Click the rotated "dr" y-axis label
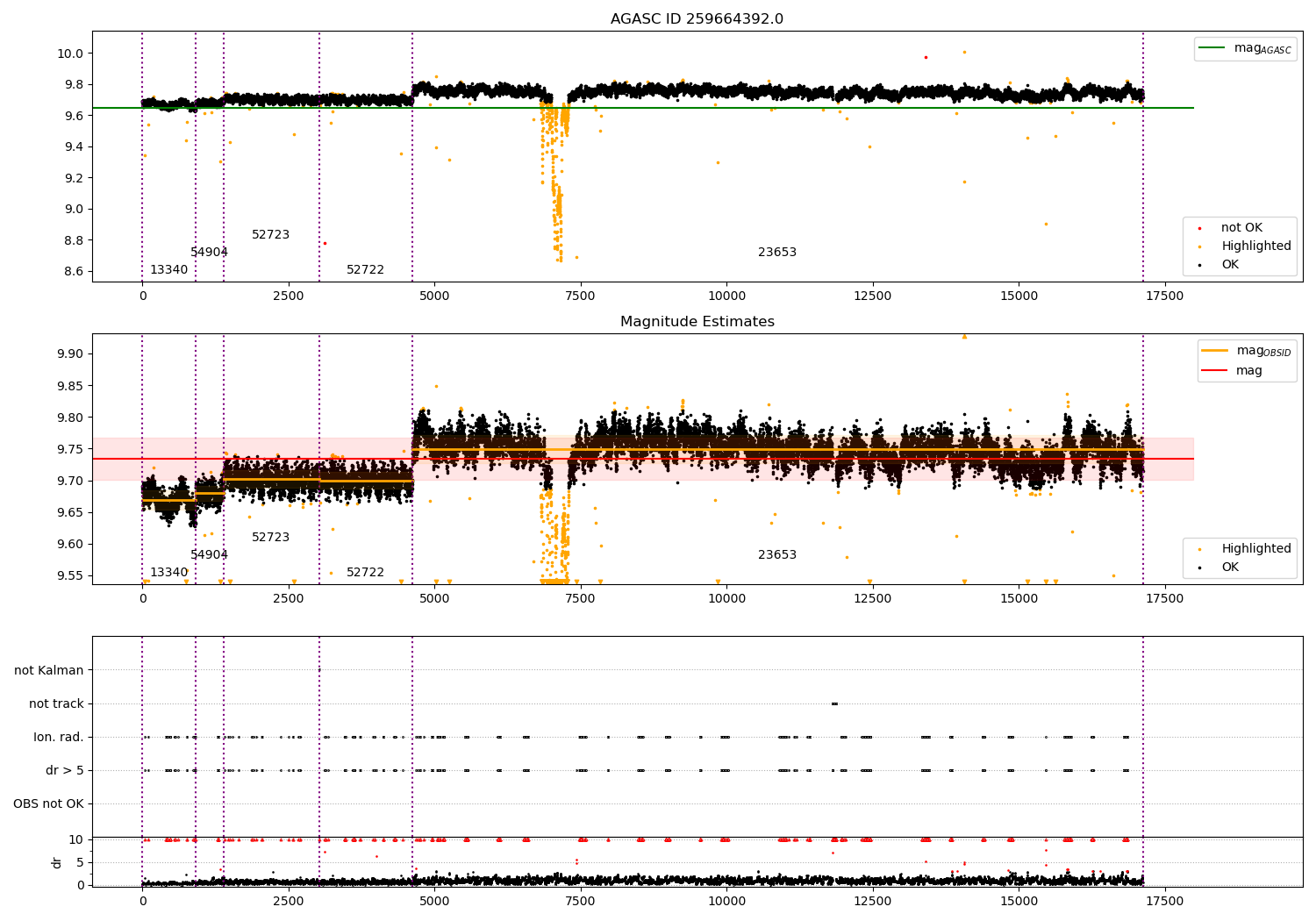Screen dimensions: 1316x921 pos(57,862)
